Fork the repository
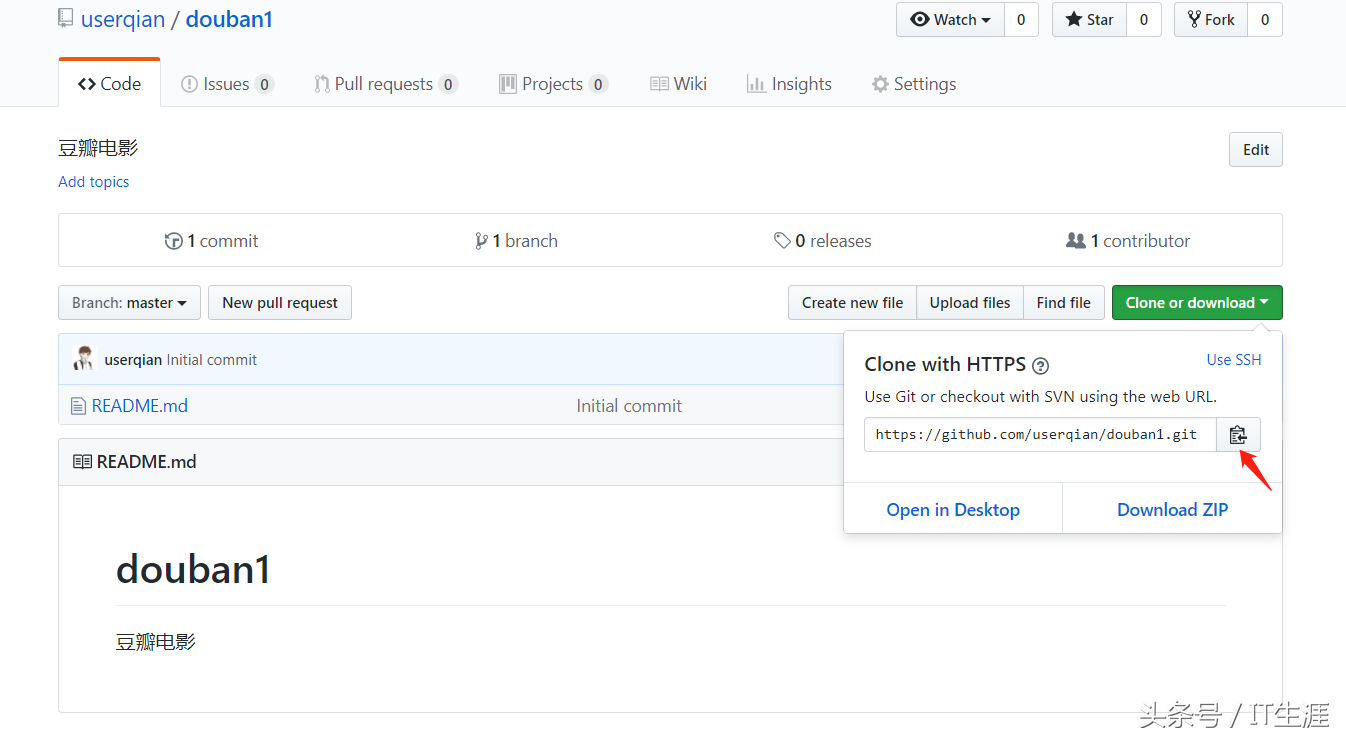Screen dimensions: 1346x739 (x=1211, y=20)
